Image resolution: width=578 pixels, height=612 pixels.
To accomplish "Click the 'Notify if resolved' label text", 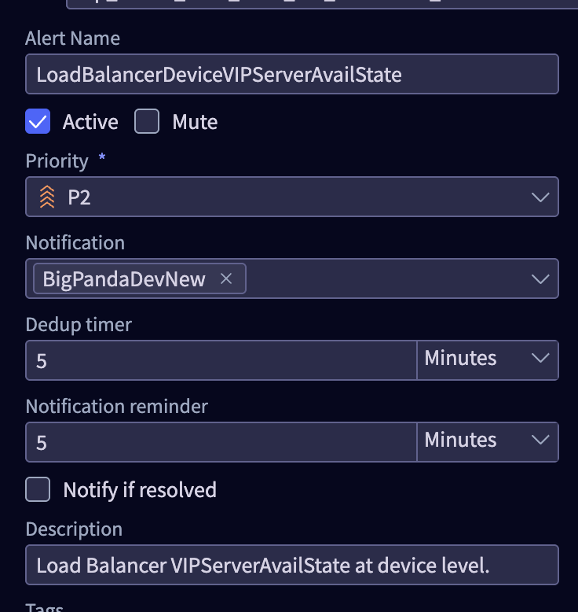I will tap(140, 490).
